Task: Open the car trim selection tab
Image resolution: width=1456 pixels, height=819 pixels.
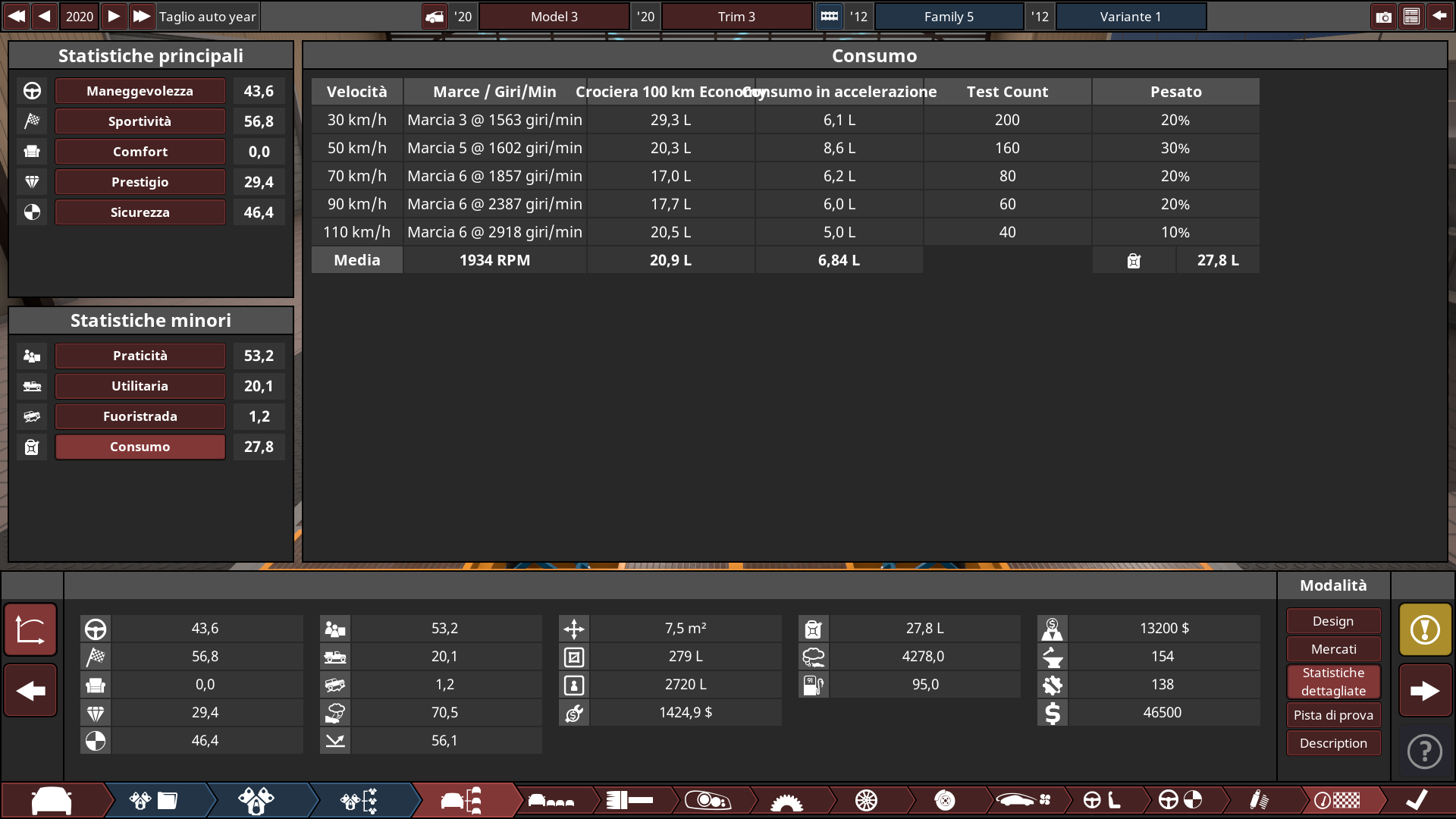Action: coord(462,801)
